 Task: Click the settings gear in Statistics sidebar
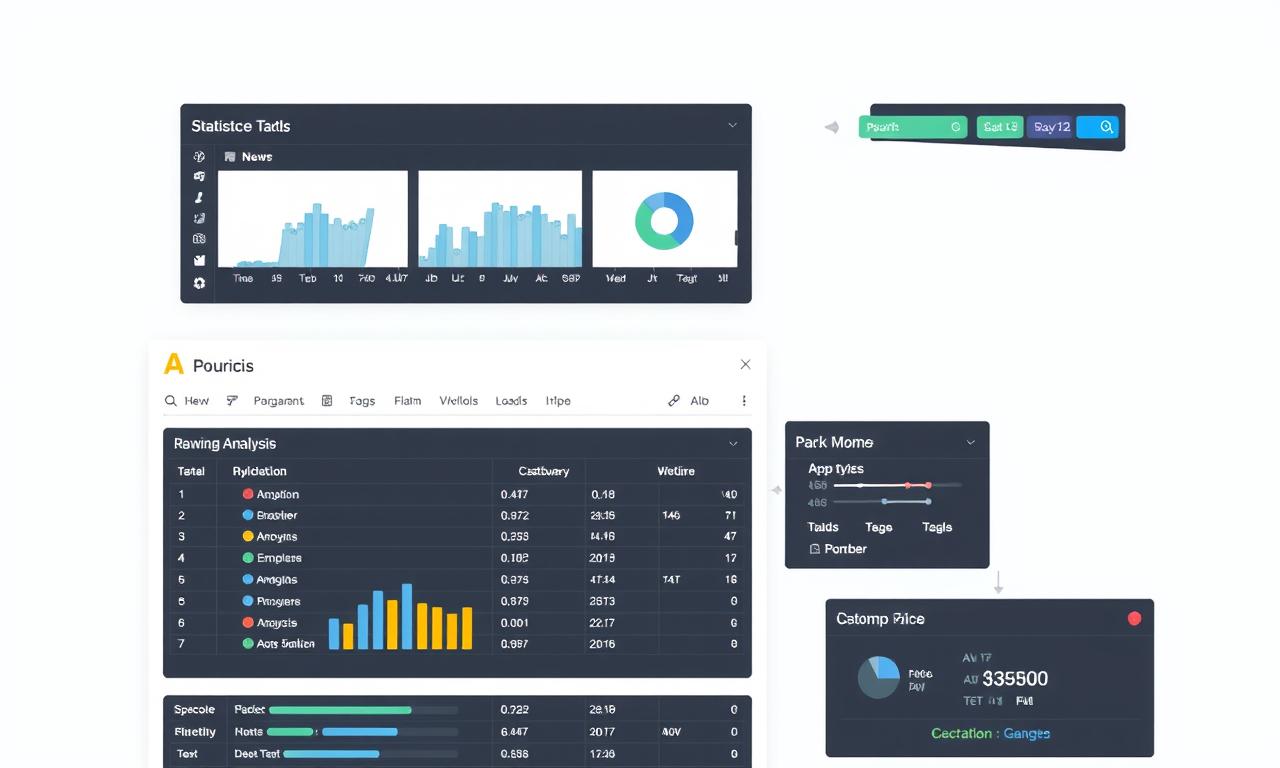pos(199,283)
